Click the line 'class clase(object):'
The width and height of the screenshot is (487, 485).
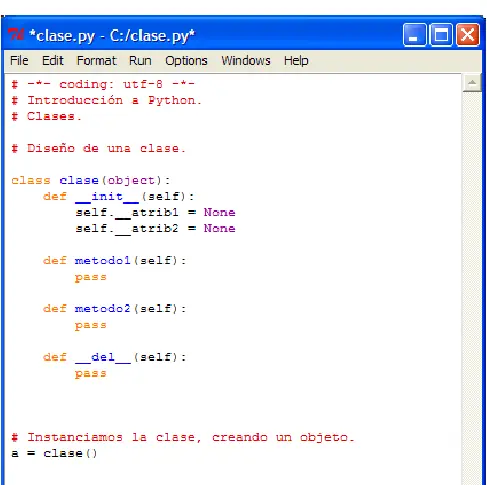coord(90,180)
